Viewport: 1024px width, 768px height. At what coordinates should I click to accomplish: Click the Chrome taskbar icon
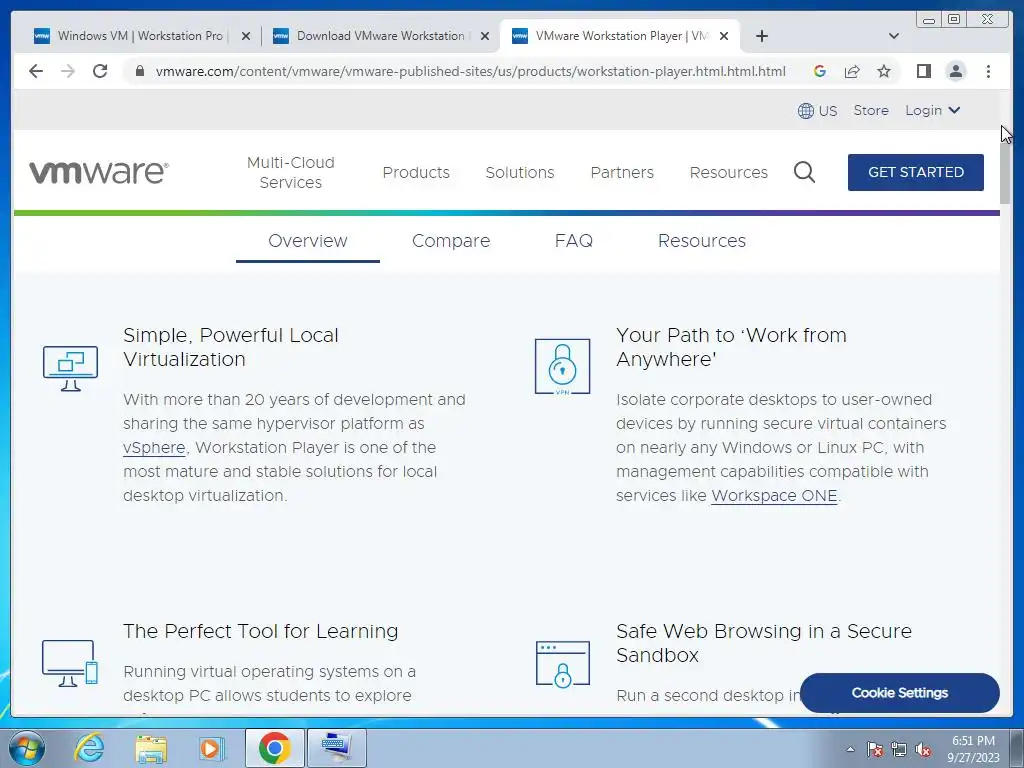coord(274,748)
